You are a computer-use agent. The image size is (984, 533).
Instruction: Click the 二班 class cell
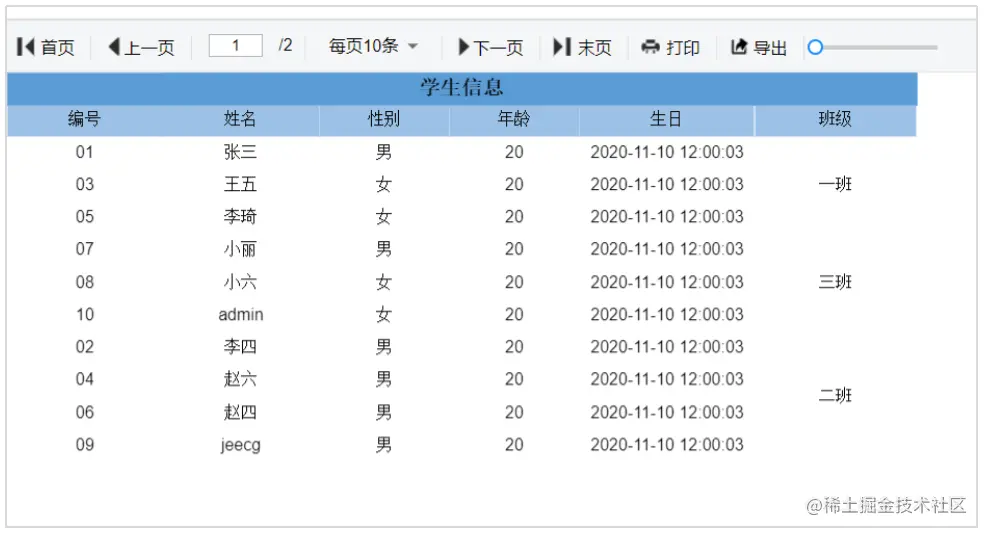[x=835, y=396]
